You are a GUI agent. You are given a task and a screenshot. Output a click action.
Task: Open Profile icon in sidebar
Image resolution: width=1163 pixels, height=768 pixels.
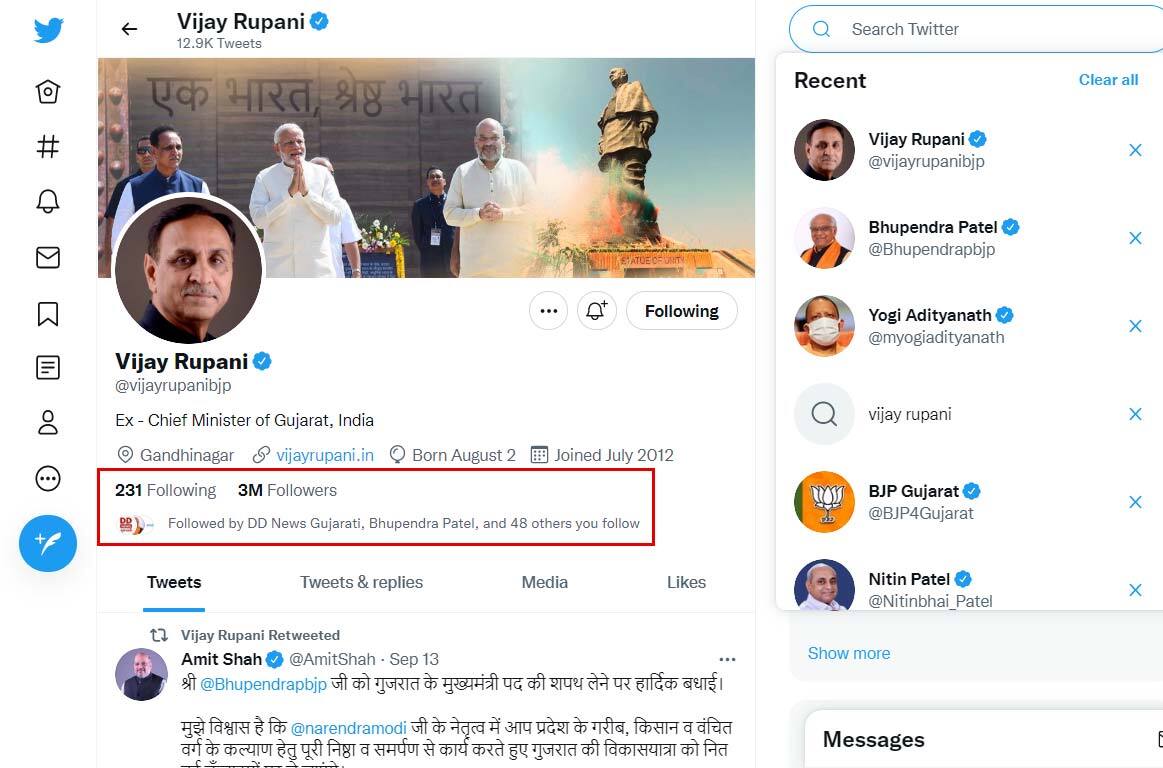[x=48, y=423]
